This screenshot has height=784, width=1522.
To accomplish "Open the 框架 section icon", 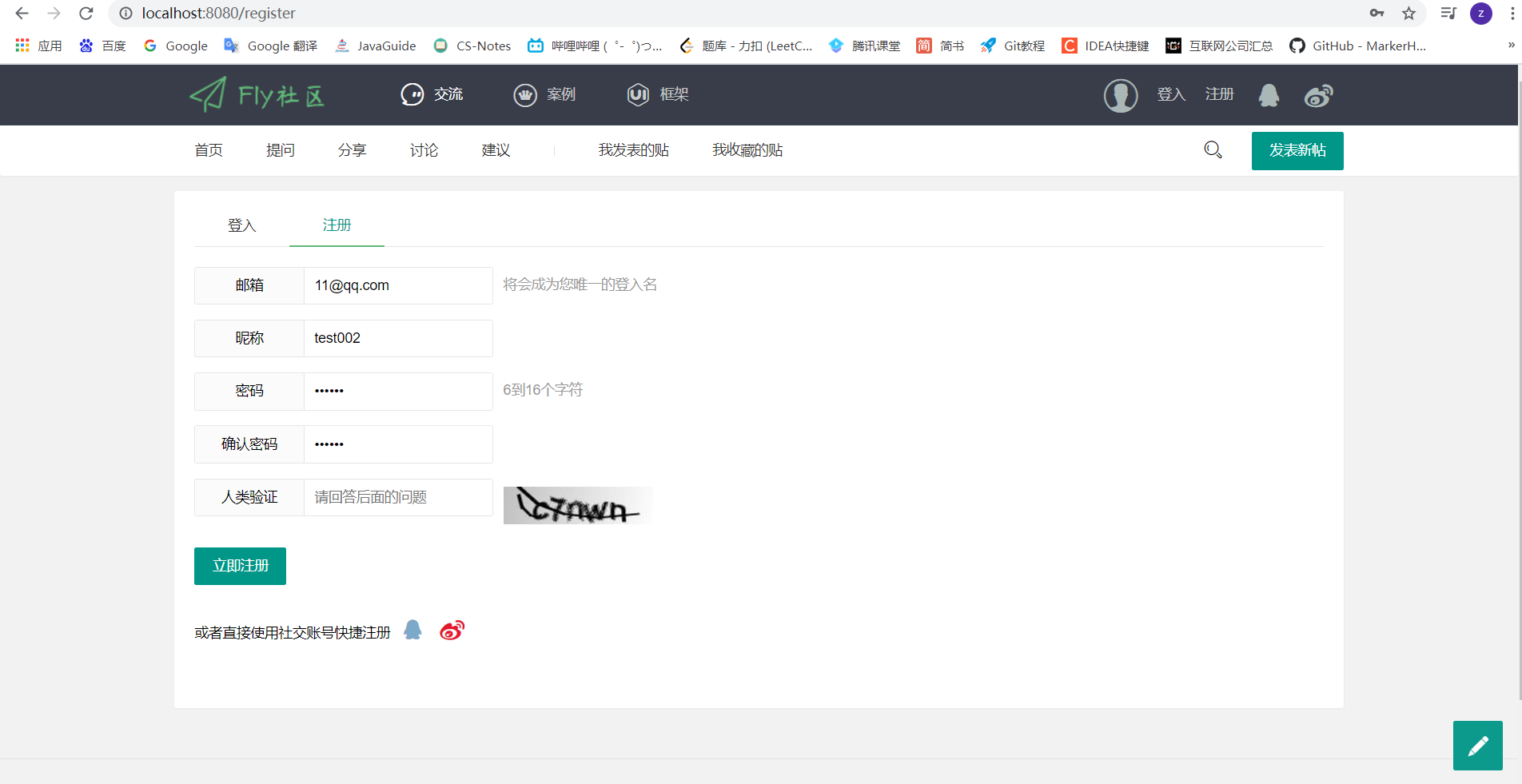I will pos(637,94).
